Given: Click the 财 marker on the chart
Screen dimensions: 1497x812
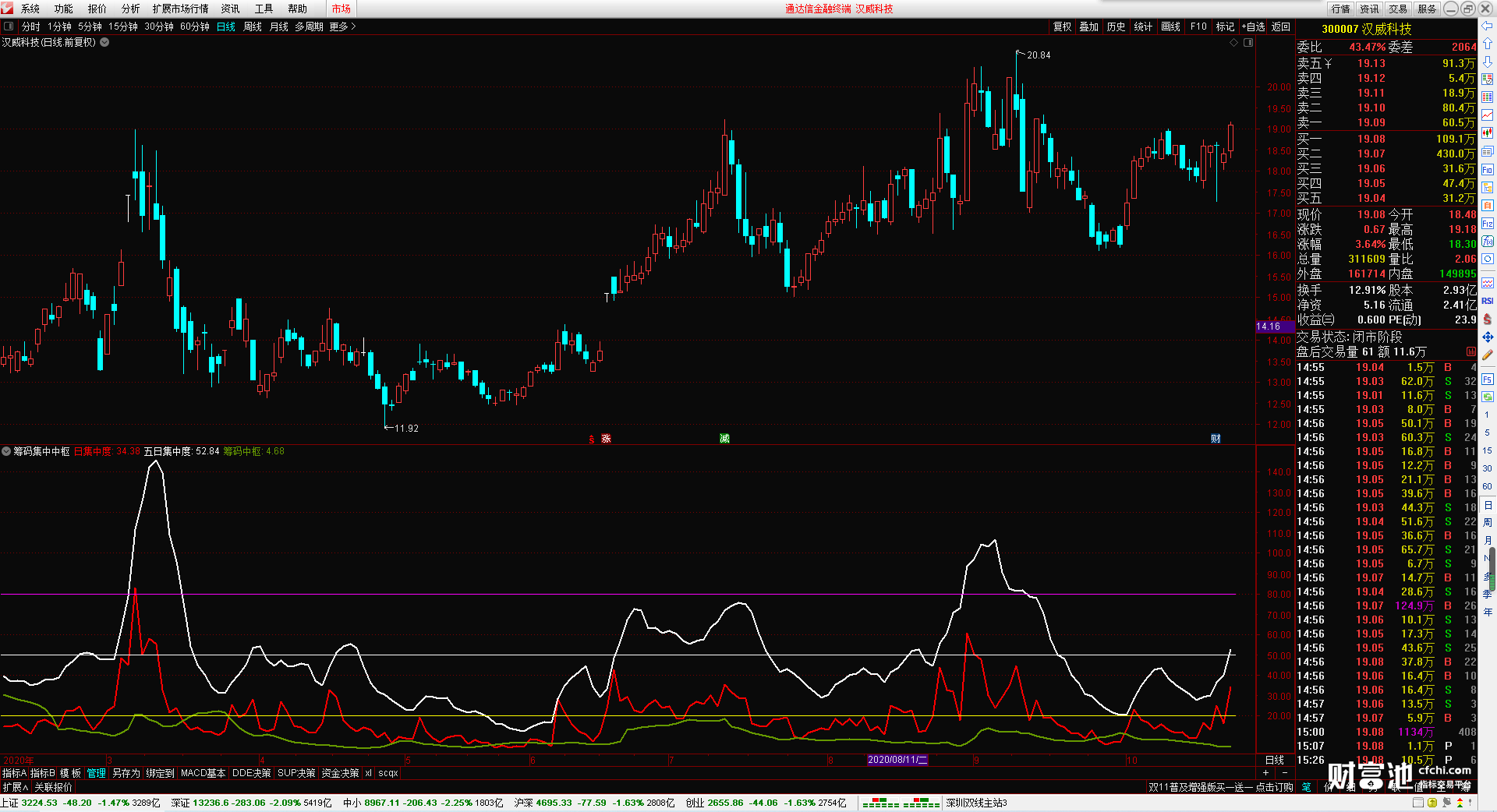Looking at the screenshot, I should point(1216,439).
